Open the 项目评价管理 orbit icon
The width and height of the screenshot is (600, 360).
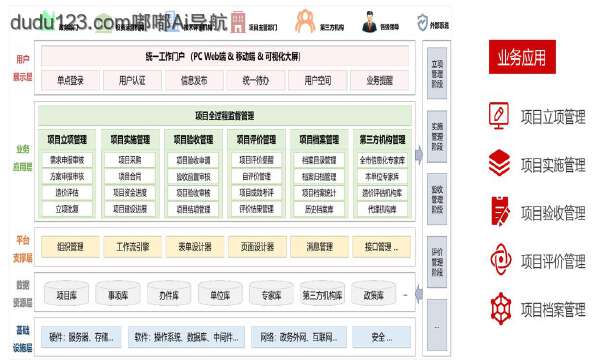(501, 260)
